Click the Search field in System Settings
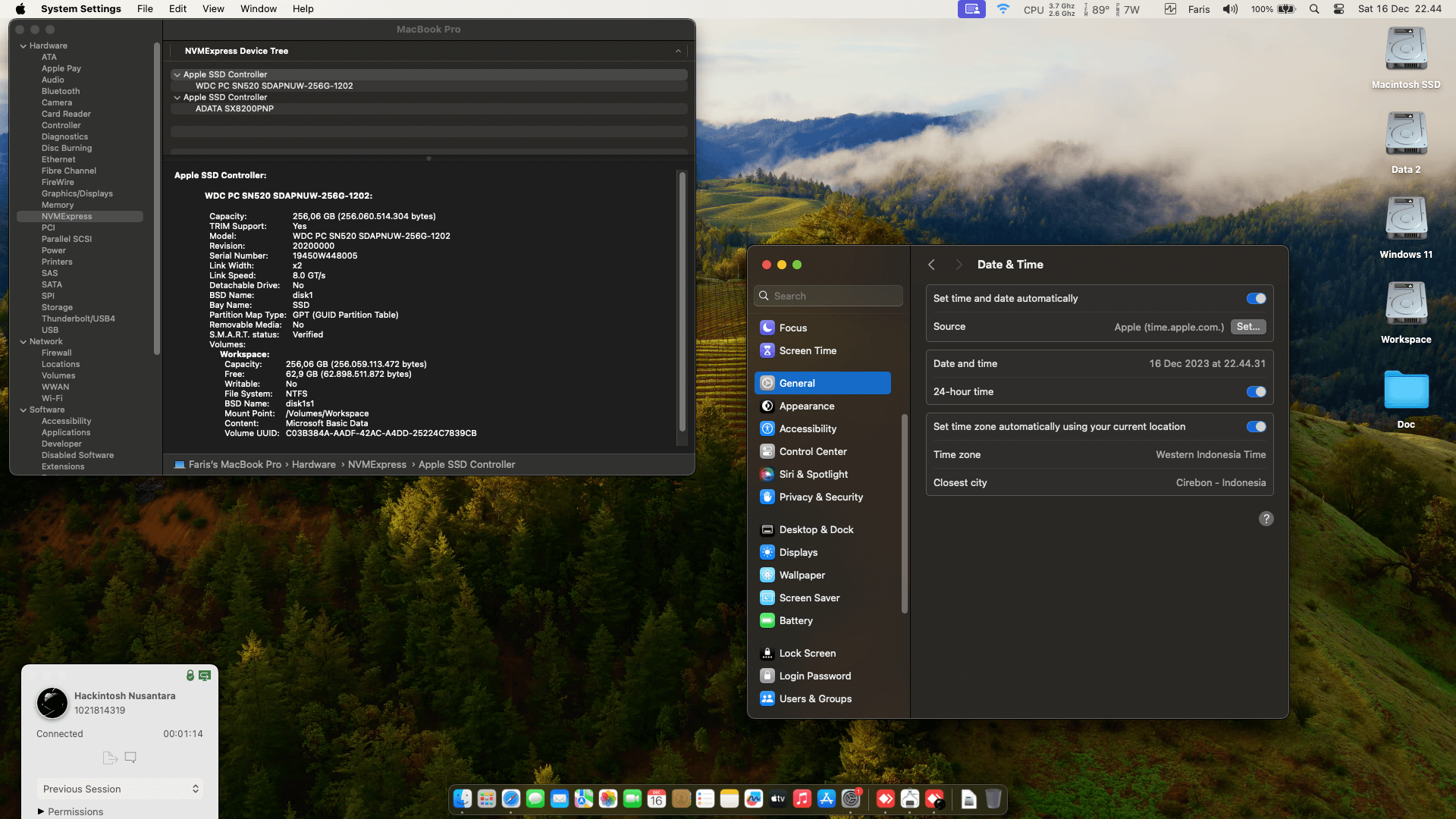This screenshot has height=819, width=1456. [827, 296]
